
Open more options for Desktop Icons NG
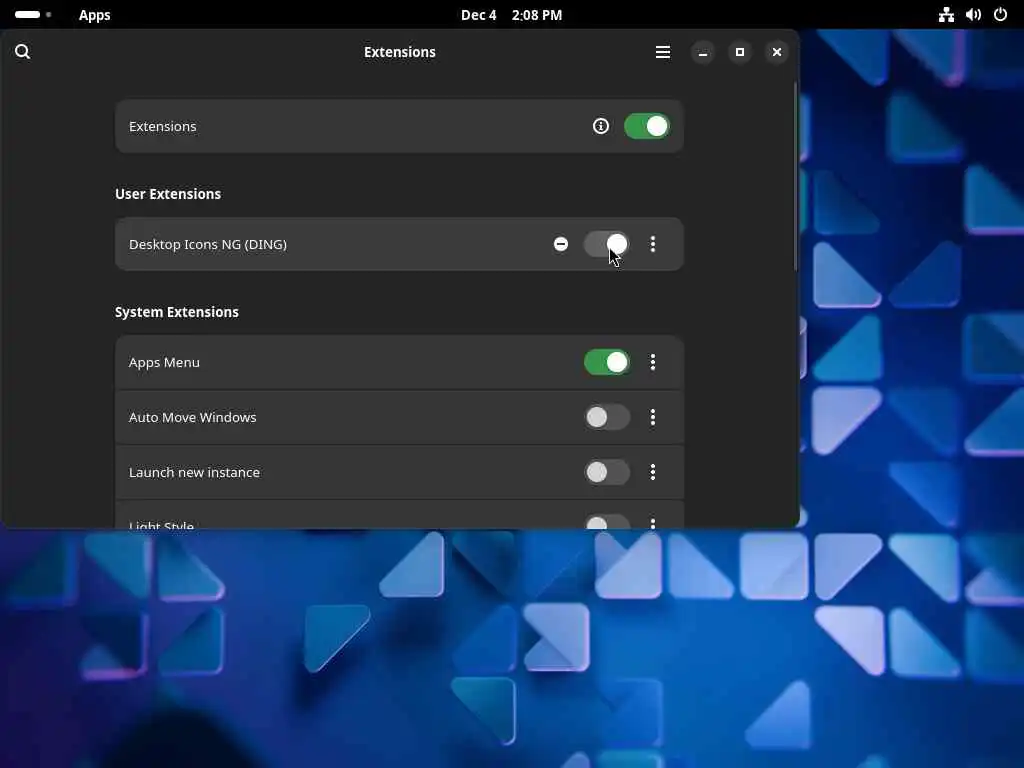(652, 244)
